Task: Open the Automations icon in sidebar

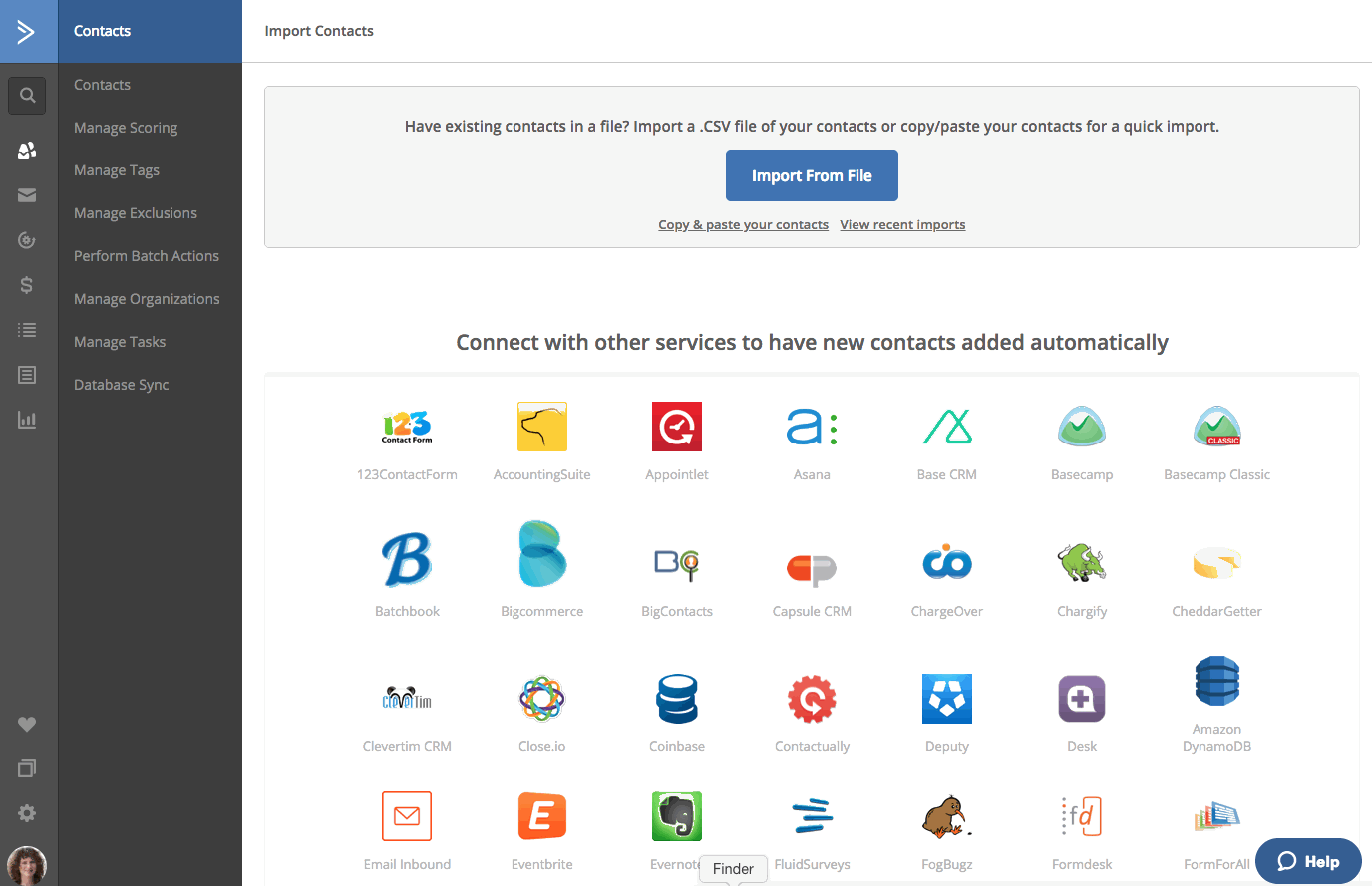Action: coord(27,240)
